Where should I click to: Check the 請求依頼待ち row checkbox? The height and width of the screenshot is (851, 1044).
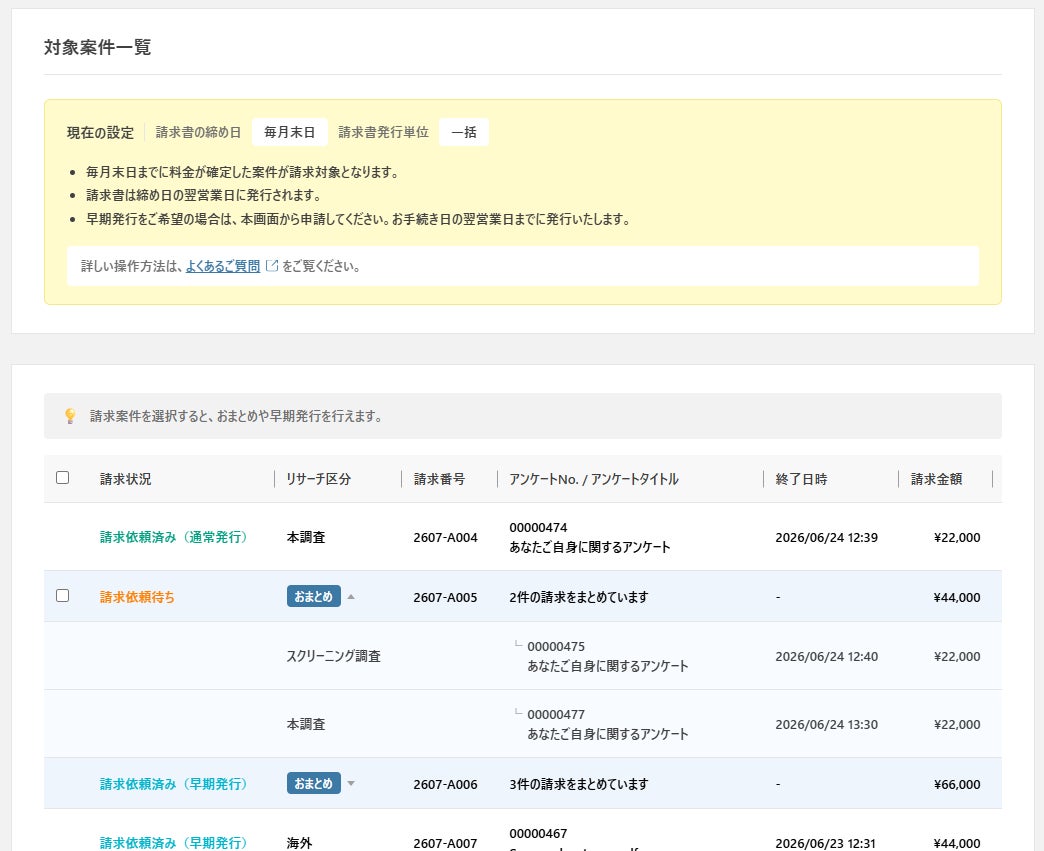pyautogui.click(x=63, y=595)
